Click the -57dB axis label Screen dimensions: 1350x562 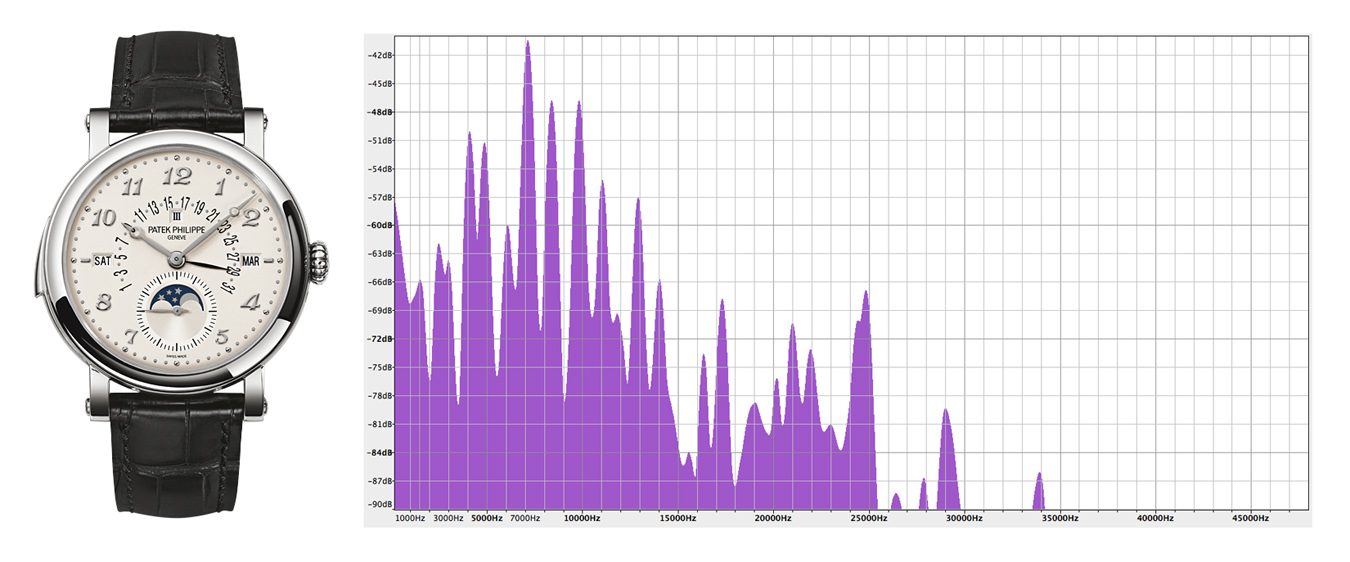379,197
